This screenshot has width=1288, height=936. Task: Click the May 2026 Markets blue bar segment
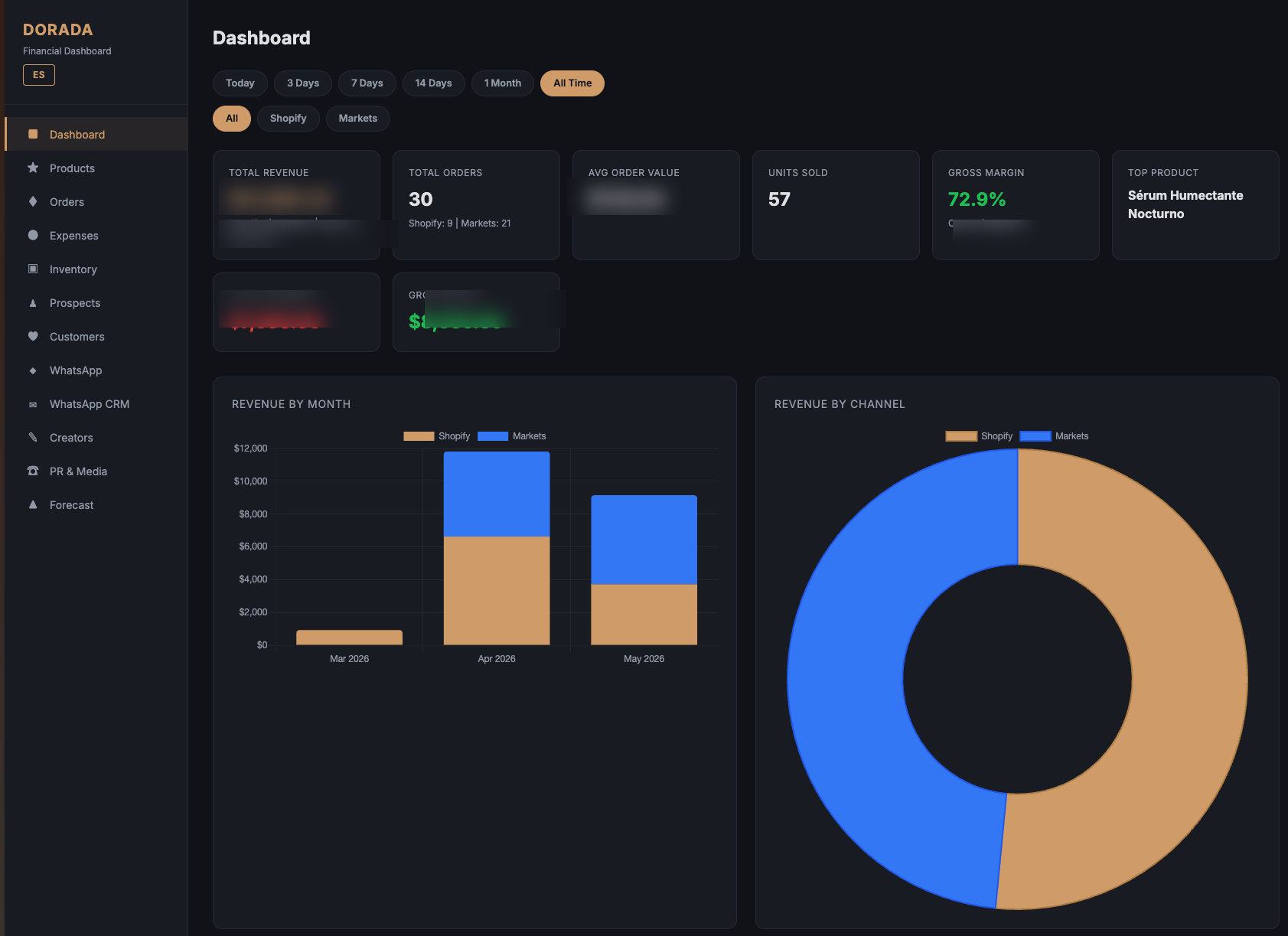click(644, 540)
